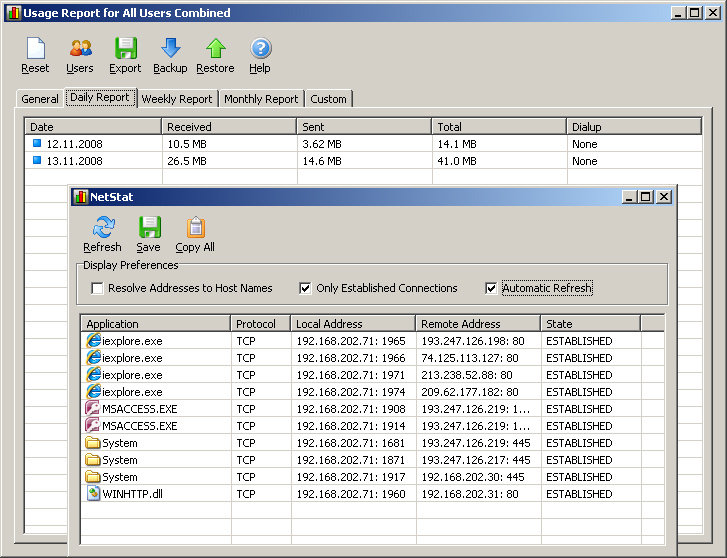Click the System folder icon on port 1917 row

point(93,476)
